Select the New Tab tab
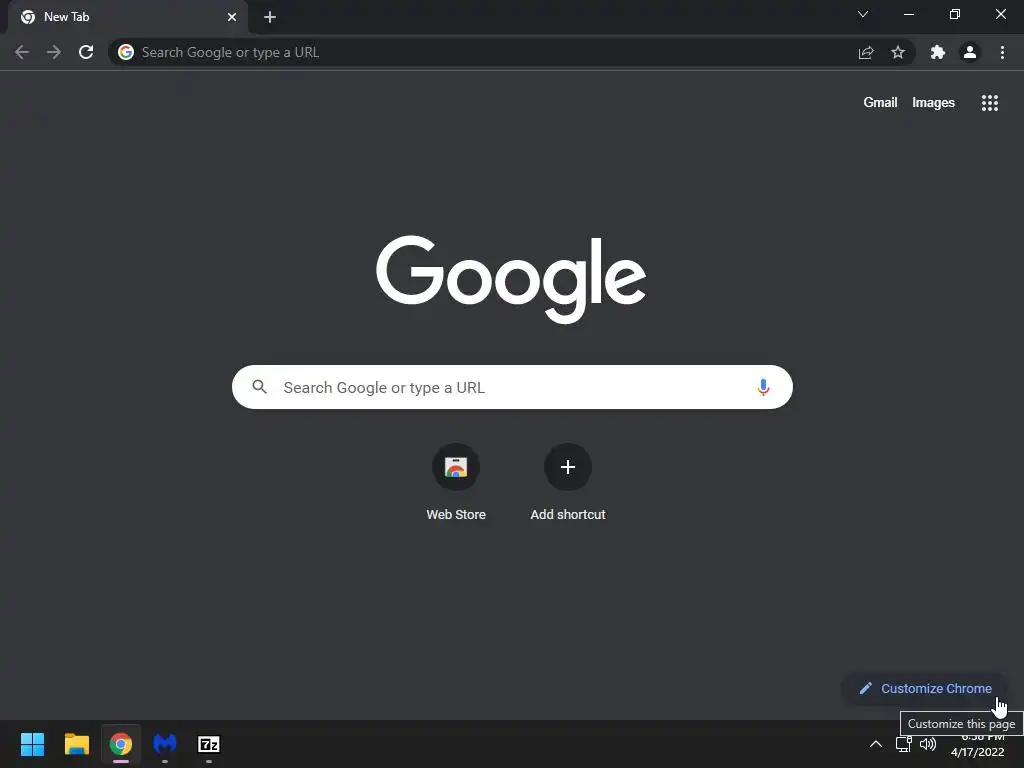The height and width of the screenshot is (768, 1024). click(x=127, y=17)
